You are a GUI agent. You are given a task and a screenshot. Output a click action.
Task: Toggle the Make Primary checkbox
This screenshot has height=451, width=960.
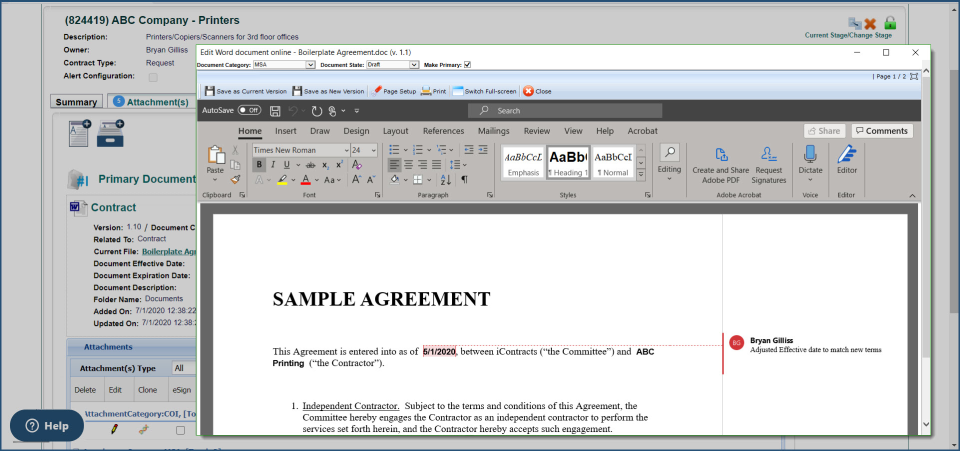pyautogui.click(x=468, y=65)
